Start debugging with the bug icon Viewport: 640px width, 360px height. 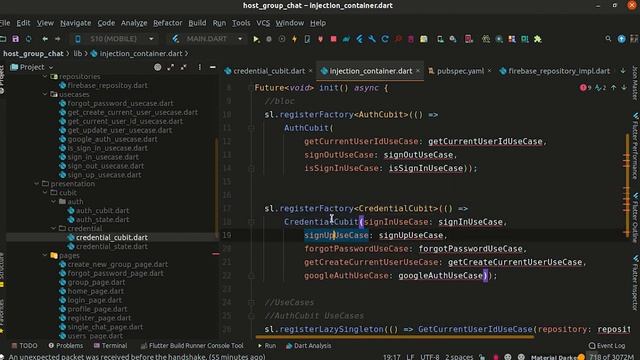coord(269,39)
